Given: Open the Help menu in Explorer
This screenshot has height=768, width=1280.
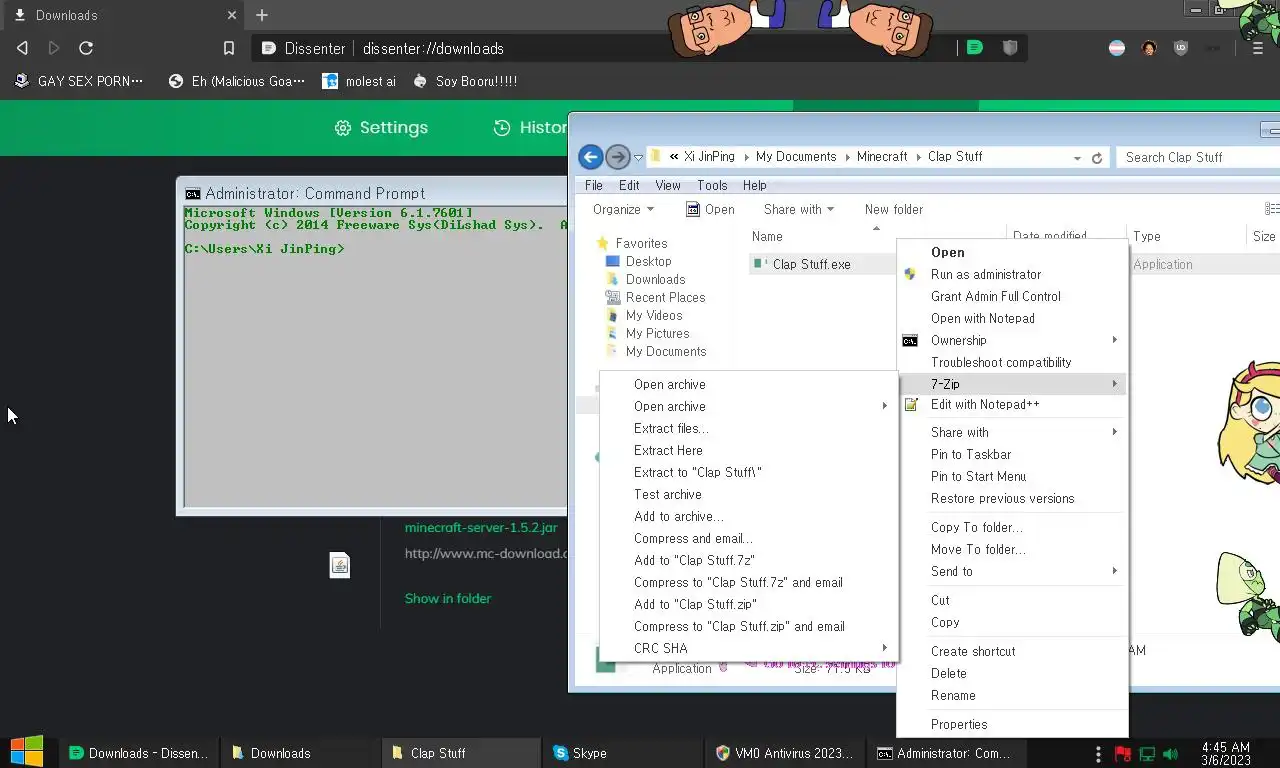Looking at the screenshot, I should click(x=755, y=186).
